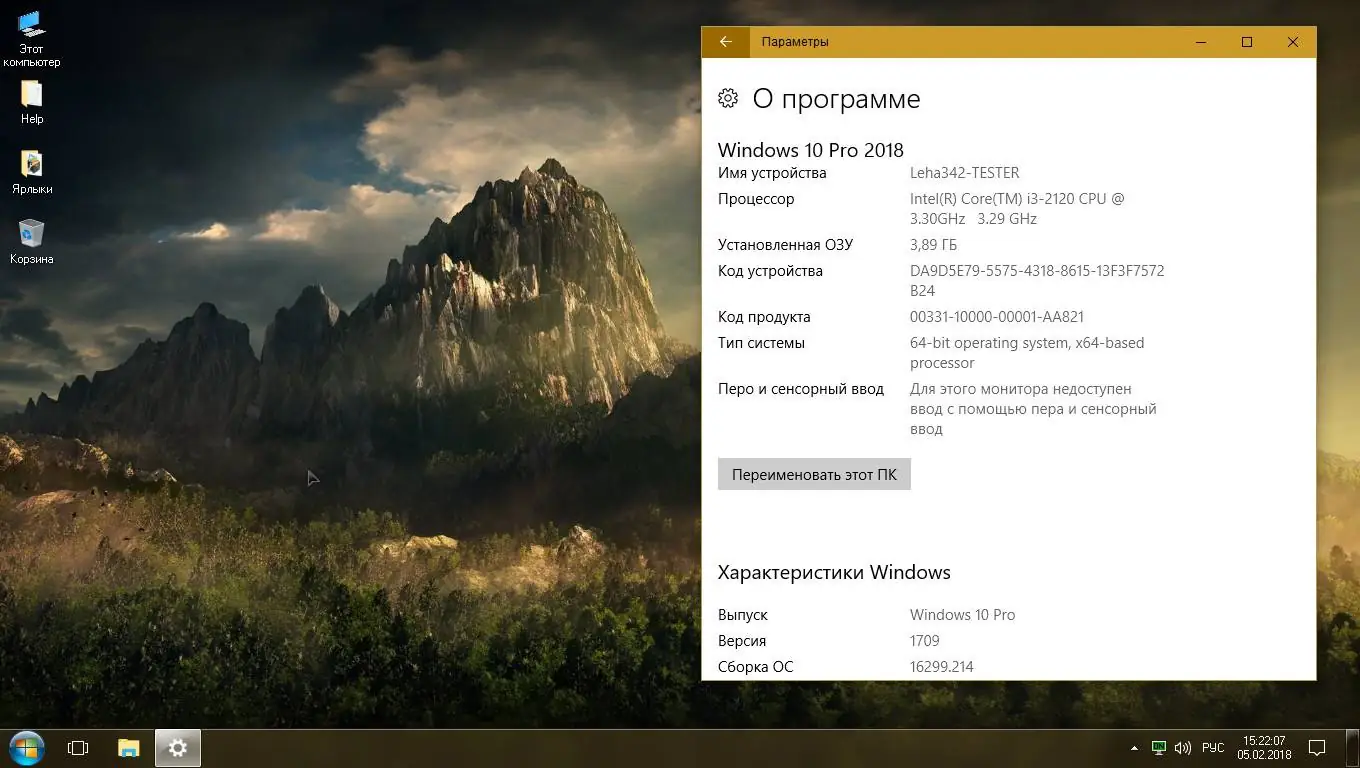
Task: Click the installed RAM value "3,89 ГБ"
Action: pyautogui.click(x=934, y=245)
